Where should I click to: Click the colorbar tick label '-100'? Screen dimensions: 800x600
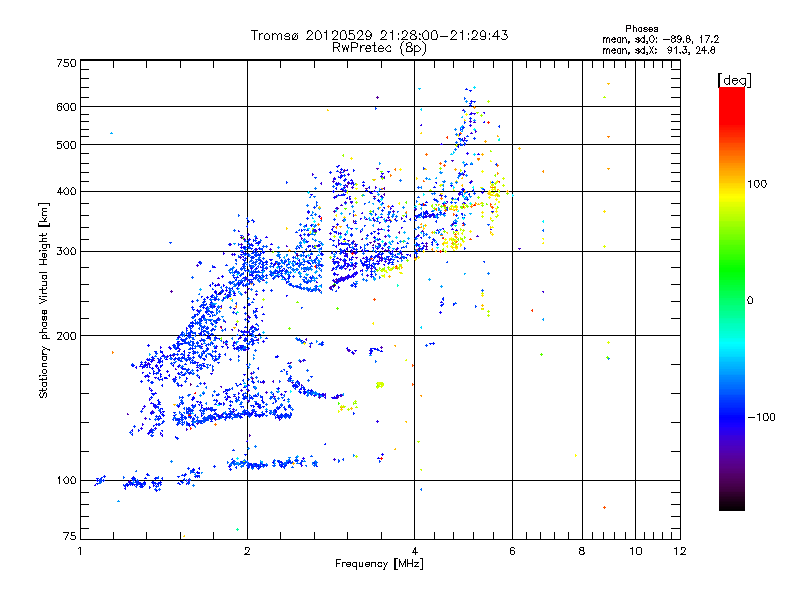(x=762, y=417)
